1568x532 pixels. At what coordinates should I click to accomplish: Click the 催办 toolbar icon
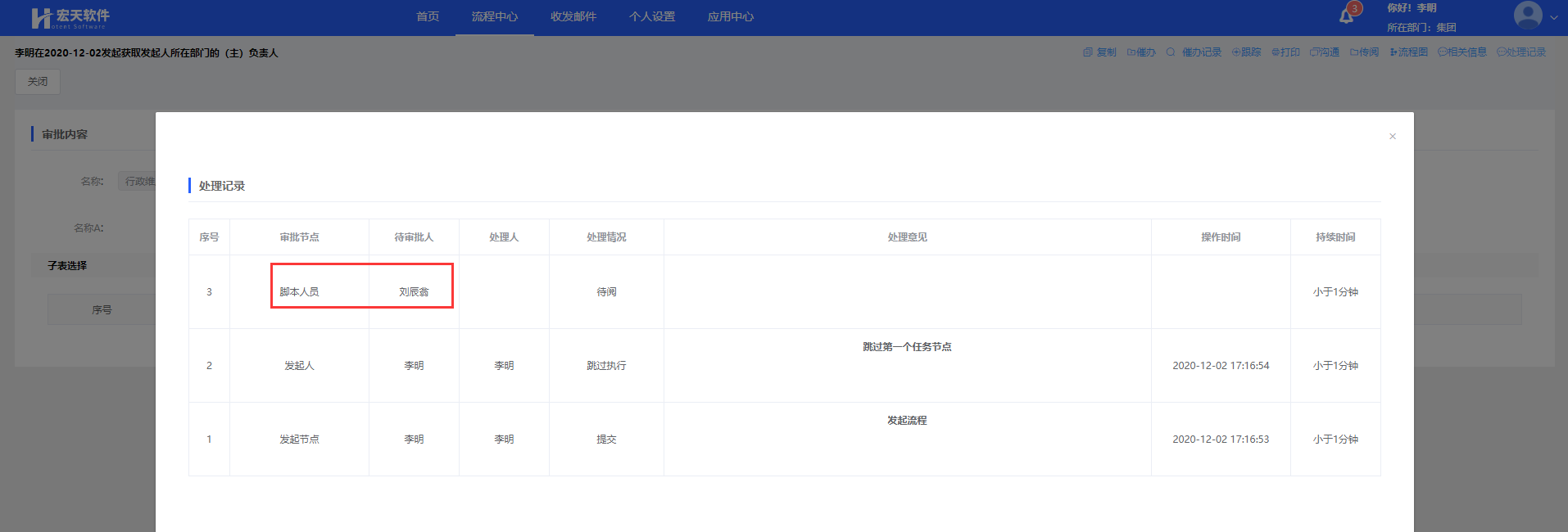tap(1131, 52)
